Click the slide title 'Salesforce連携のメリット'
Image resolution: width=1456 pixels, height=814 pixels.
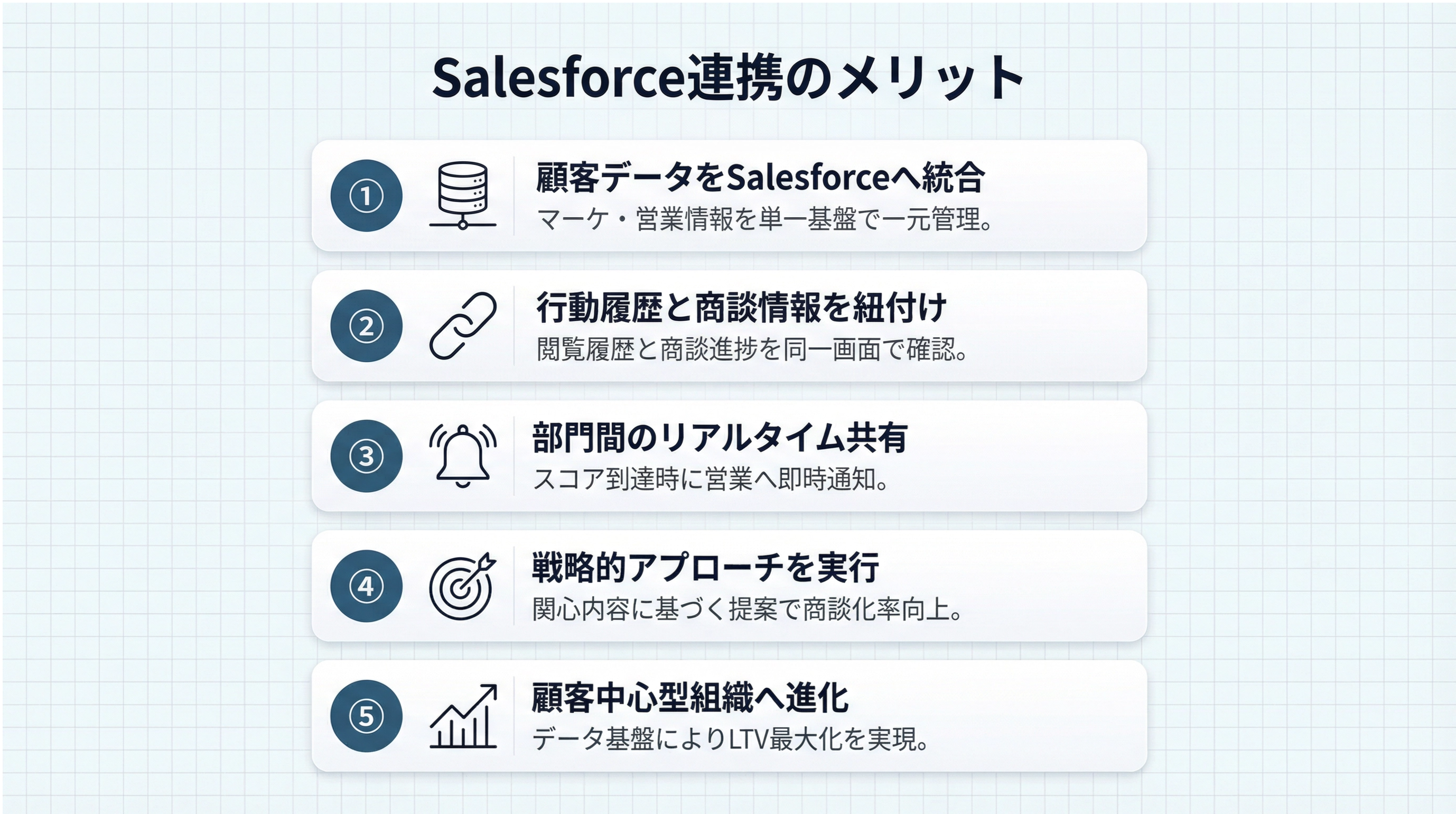pos(728,78)
